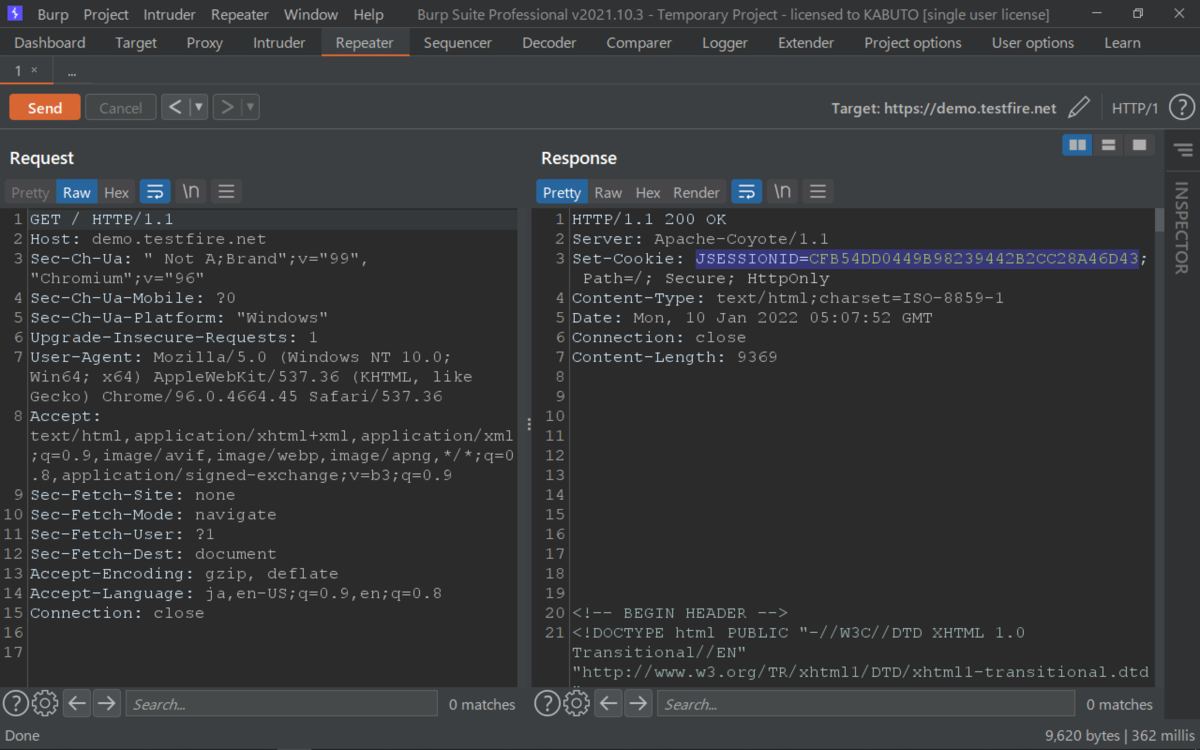
Task: Toggle word wrap icon in Response panel
Action: tap(746, 192)
